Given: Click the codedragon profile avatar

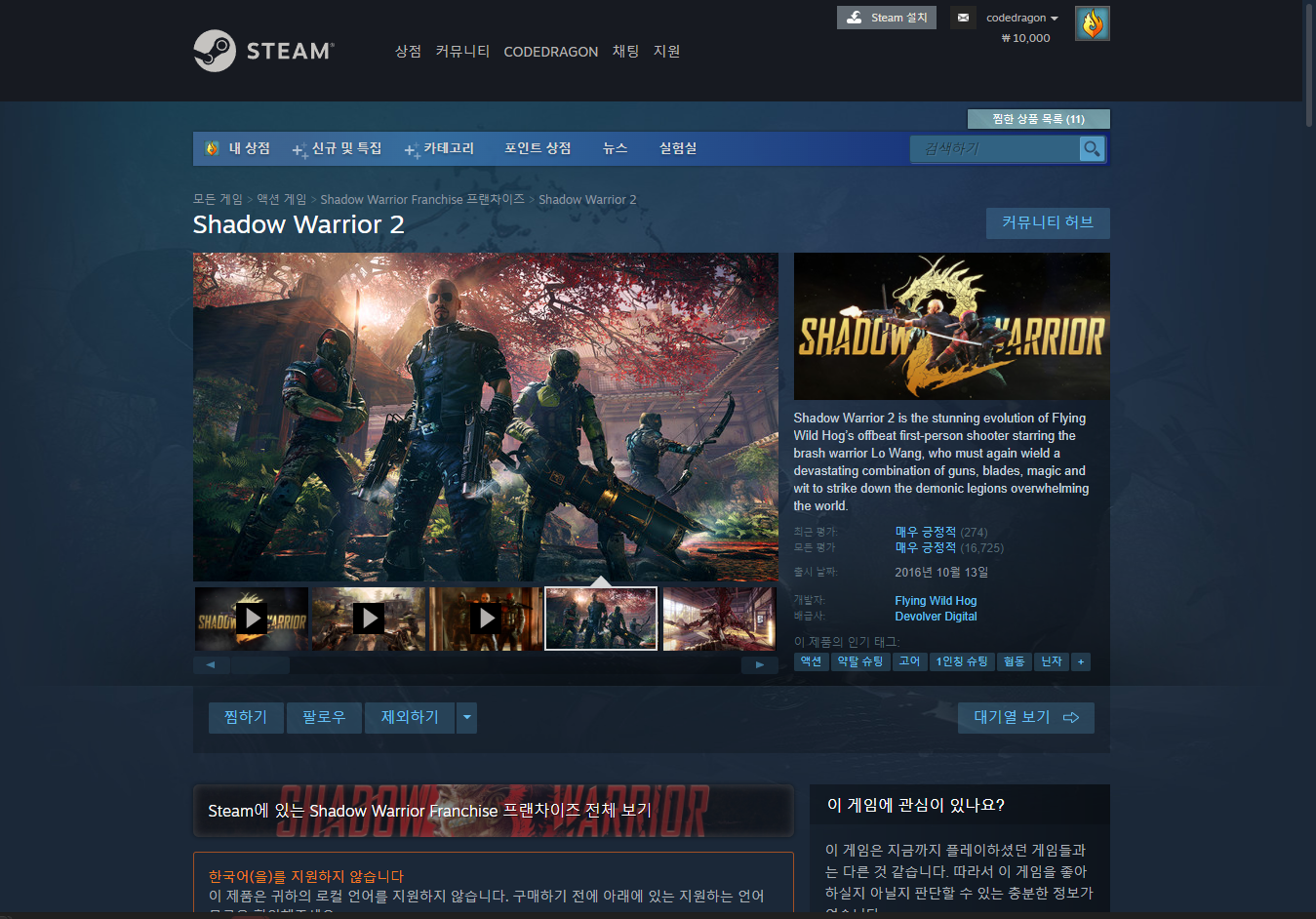Looking at the screenshot, I should (1092, 23).
